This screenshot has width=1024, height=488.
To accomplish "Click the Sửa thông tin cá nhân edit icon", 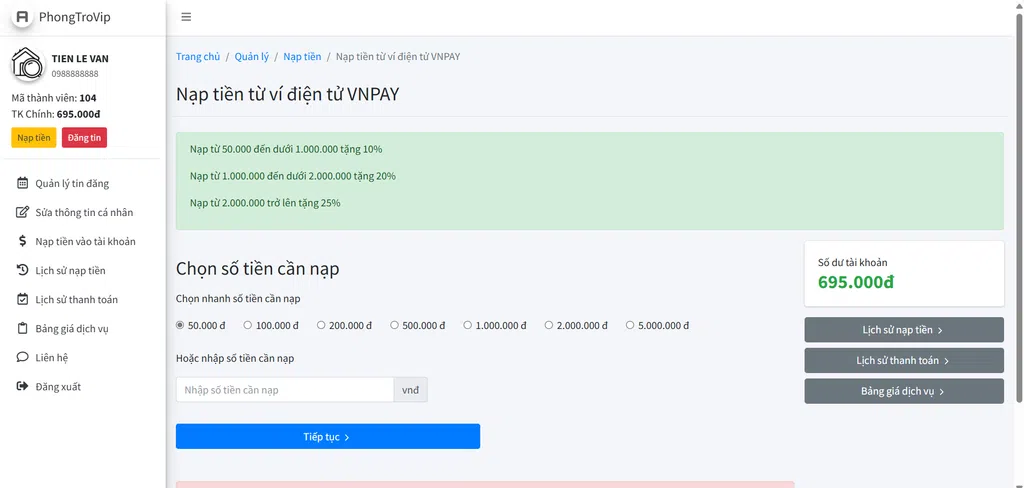I will 23,213.
